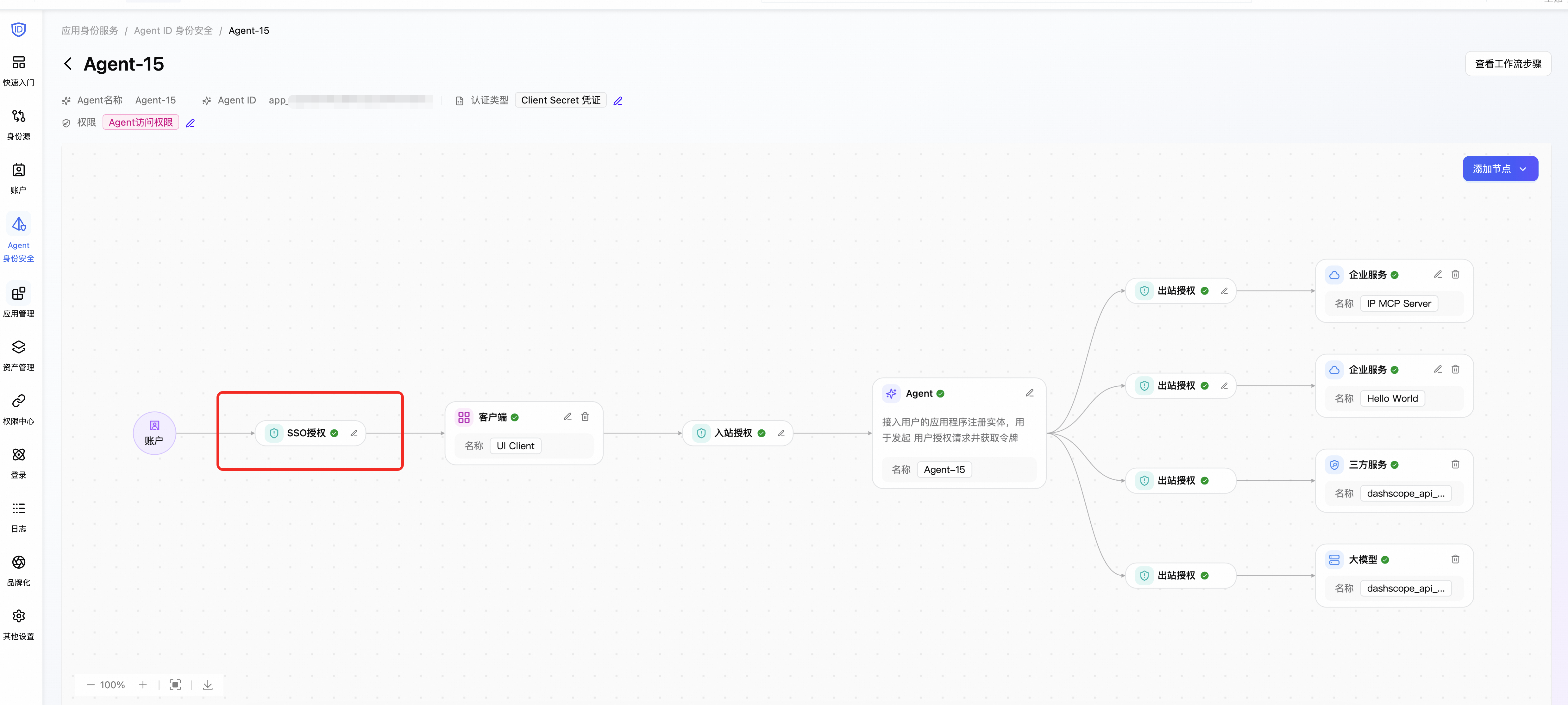The height and width of the screenshot is (705, 1568).
Task: Edit the Hello World enterprise service node
Action: [1438, 369]
